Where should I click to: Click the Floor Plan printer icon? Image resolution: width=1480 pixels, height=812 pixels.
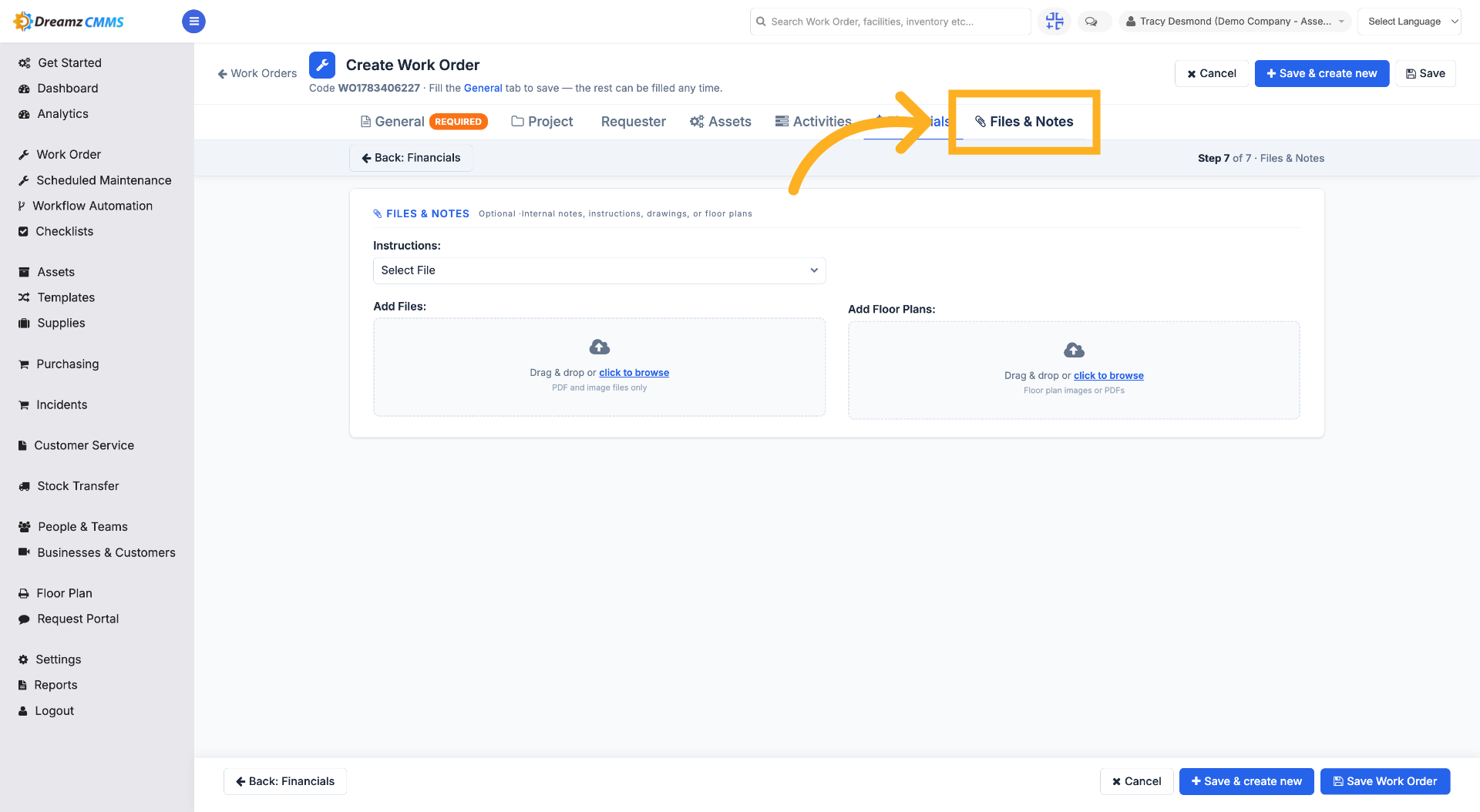click(24, 593)
